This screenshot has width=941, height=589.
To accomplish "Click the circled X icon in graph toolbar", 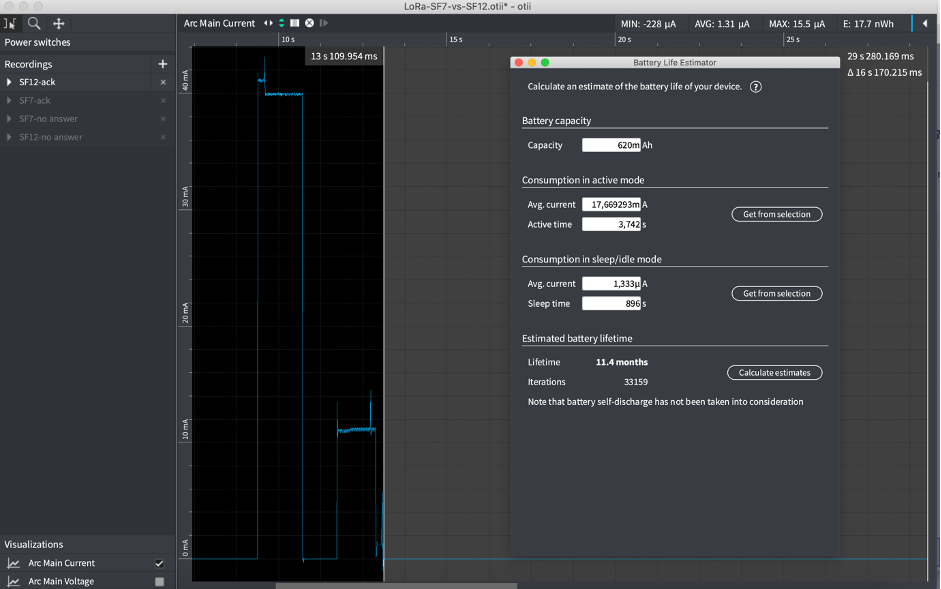I will coord(310,23).
